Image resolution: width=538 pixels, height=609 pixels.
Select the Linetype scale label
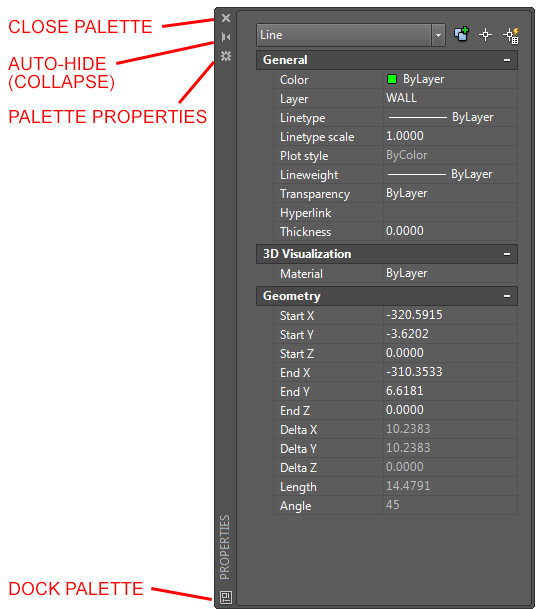coord(317,137)
